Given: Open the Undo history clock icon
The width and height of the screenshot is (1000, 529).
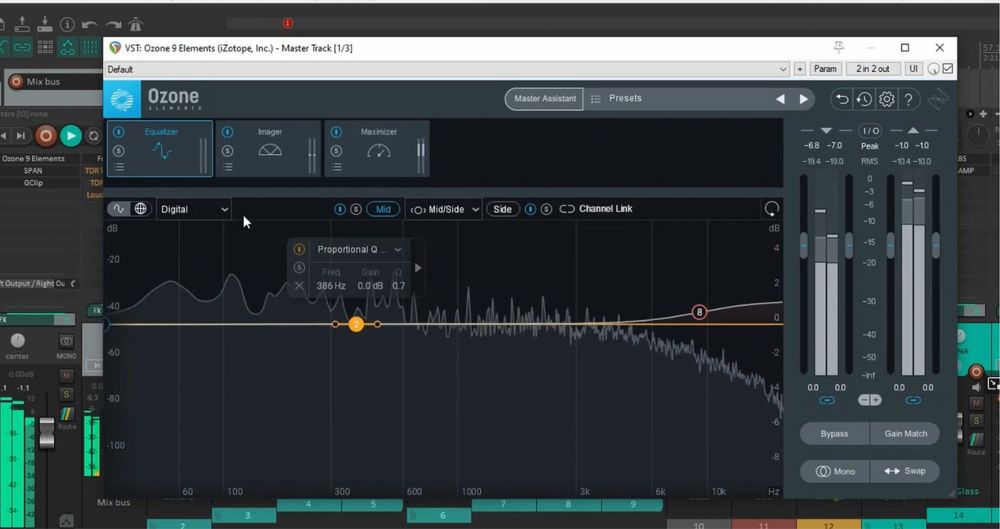Looking at the screenshot, I should point(864,99).
